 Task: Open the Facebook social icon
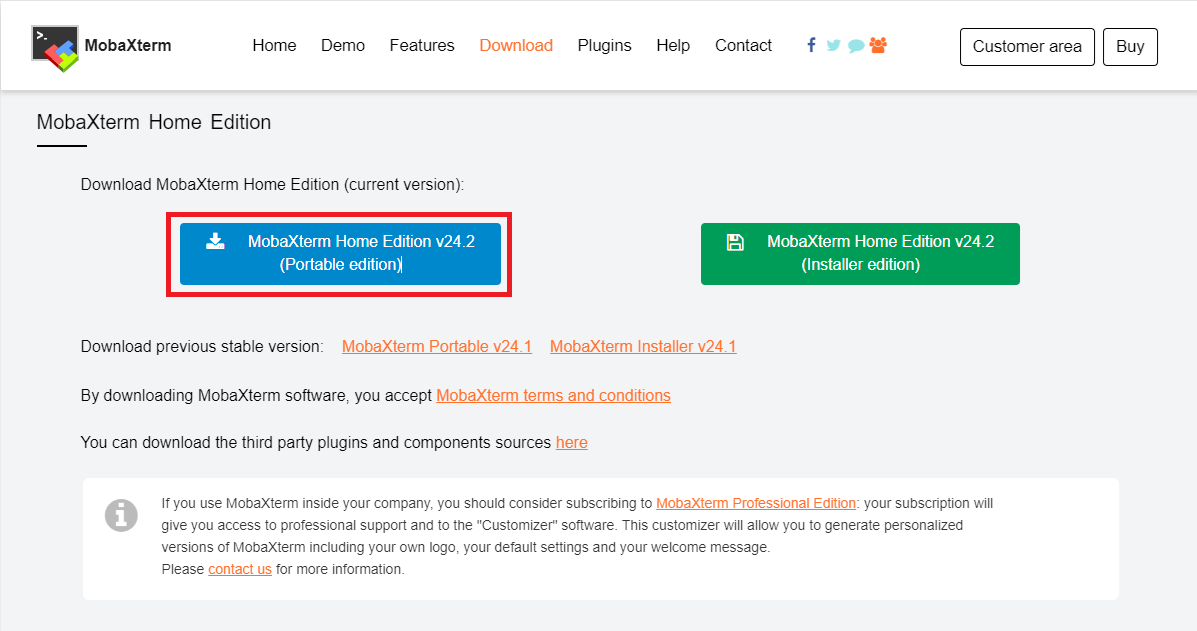coord(811,45)
